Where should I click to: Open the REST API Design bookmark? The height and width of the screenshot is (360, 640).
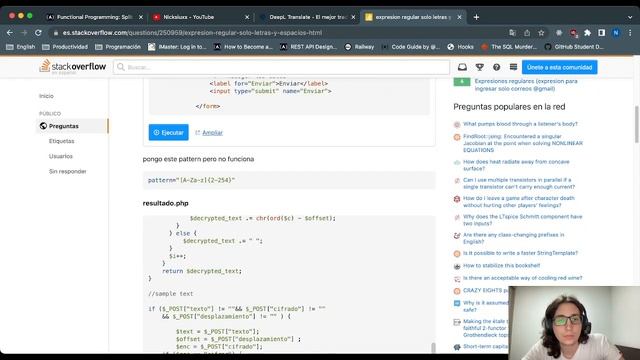click(309, 47)
